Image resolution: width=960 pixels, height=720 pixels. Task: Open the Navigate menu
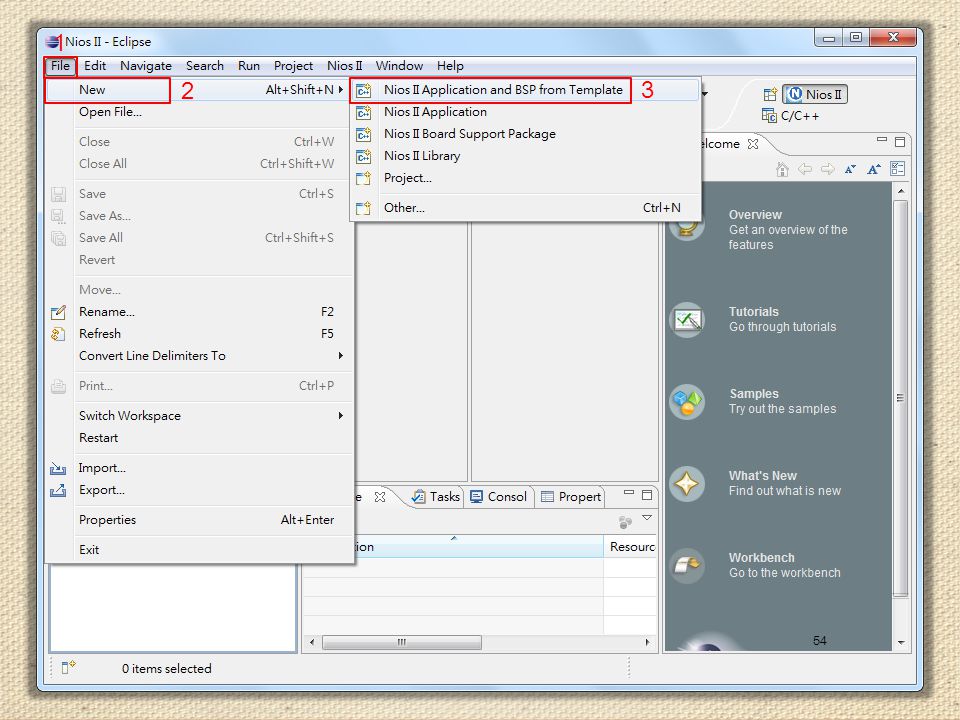(x=146, y=66)
